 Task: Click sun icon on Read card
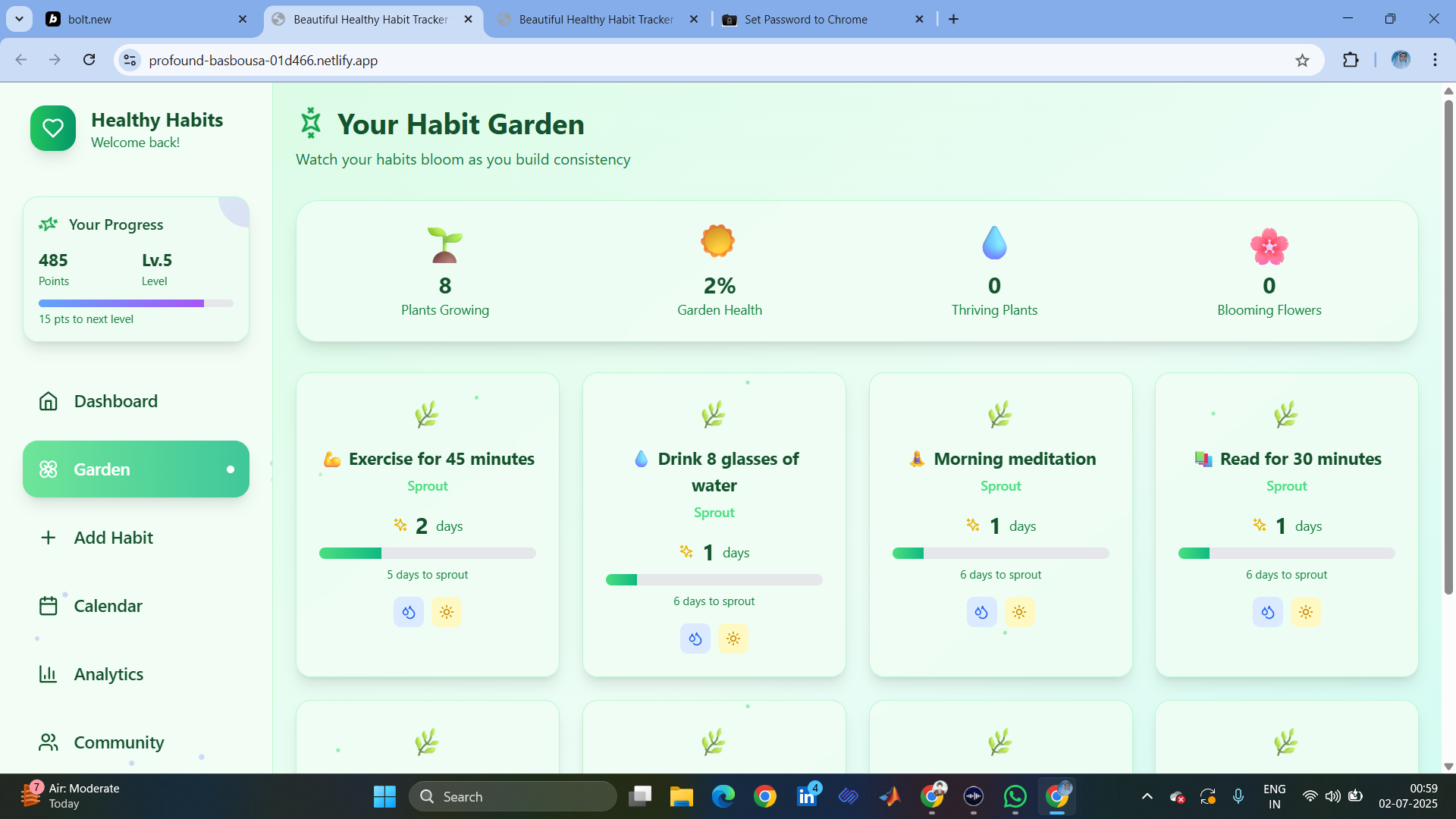(x=1305, y=612)
